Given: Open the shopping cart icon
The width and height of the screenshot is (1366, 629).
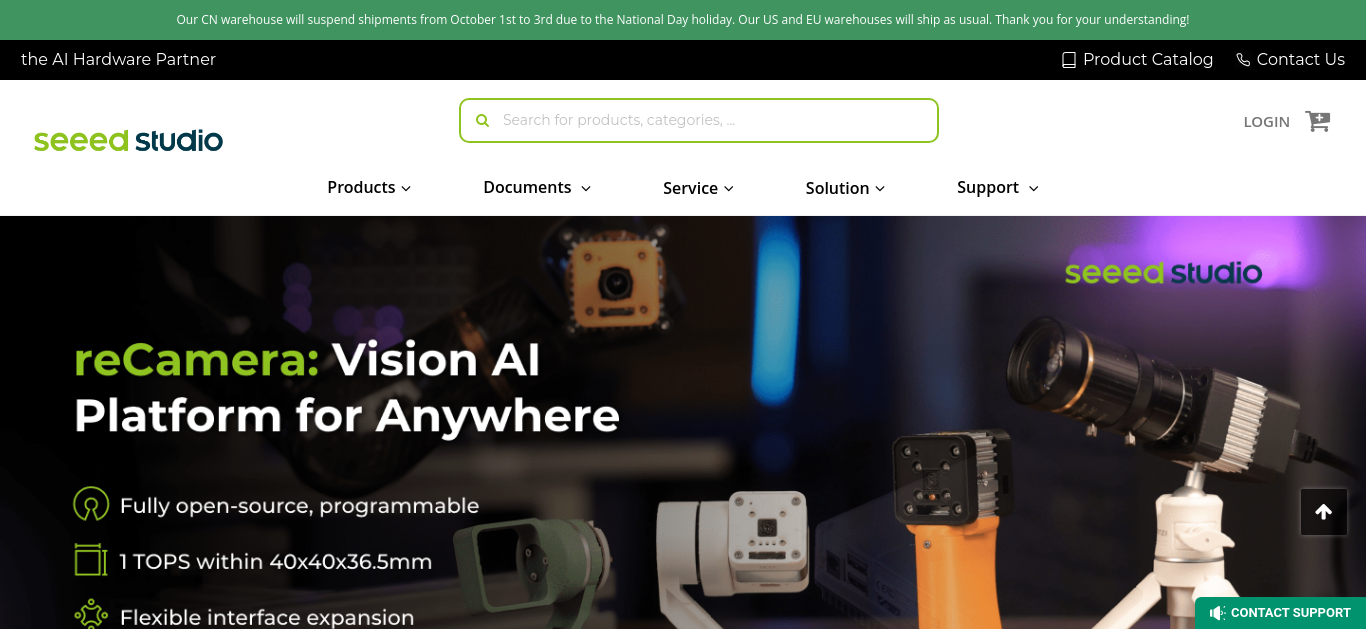Looking at the screenshot, I should pos(1318,121).
